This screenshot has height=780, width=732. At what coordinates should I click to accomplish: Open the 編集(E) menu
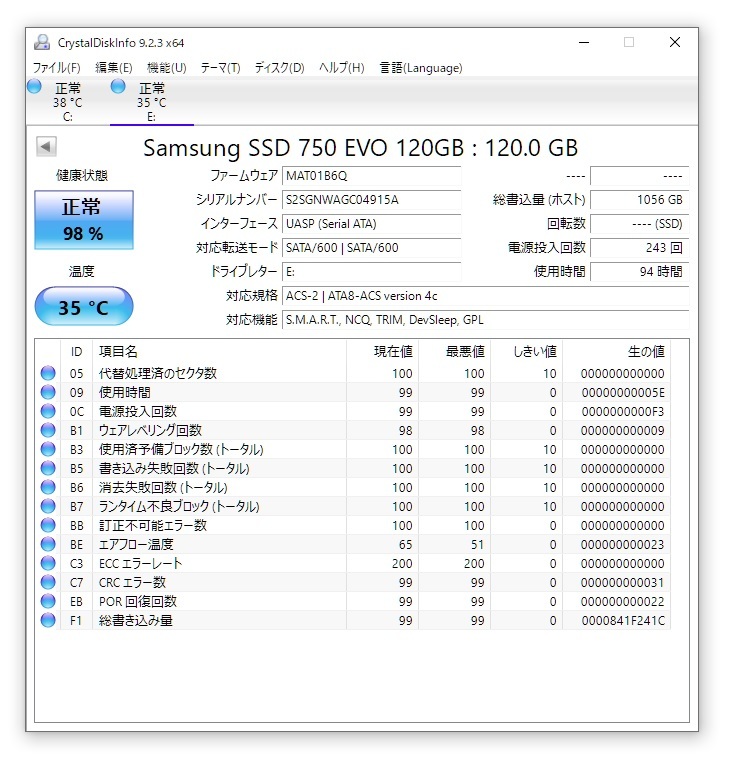[x=113, y=68]
